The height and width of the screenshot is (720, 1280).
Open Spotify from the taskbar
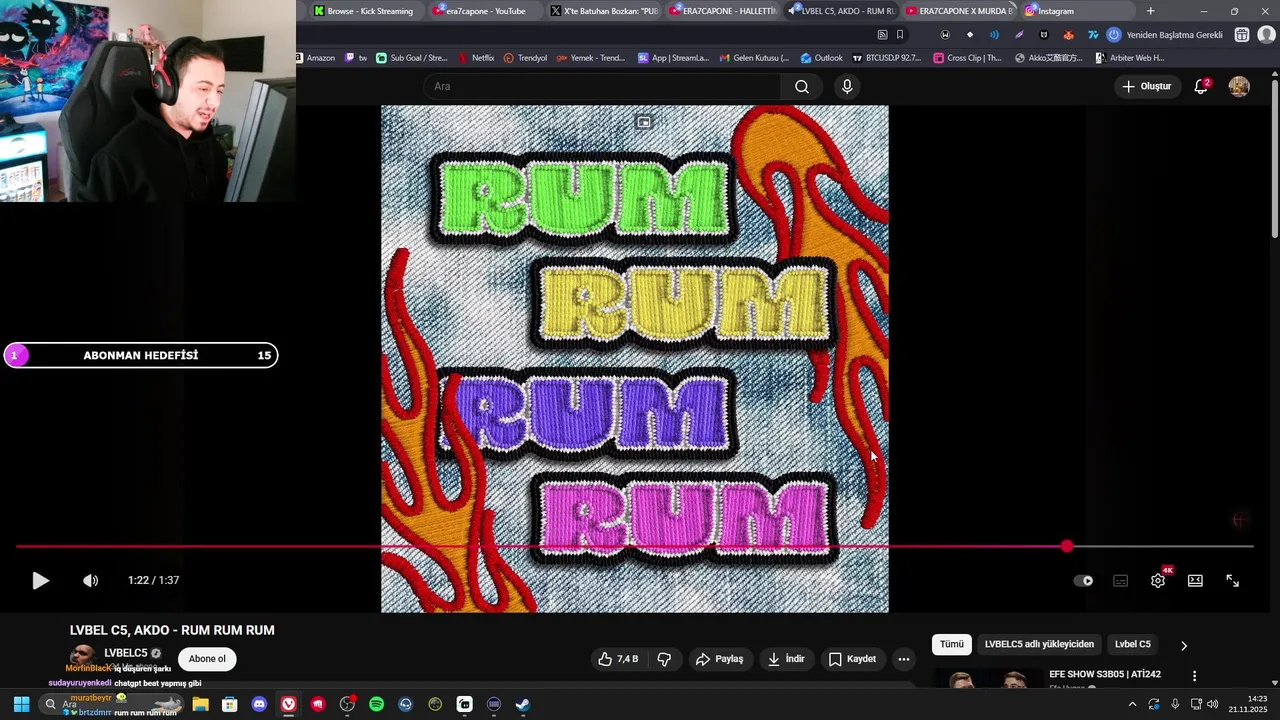click(376, 704)
